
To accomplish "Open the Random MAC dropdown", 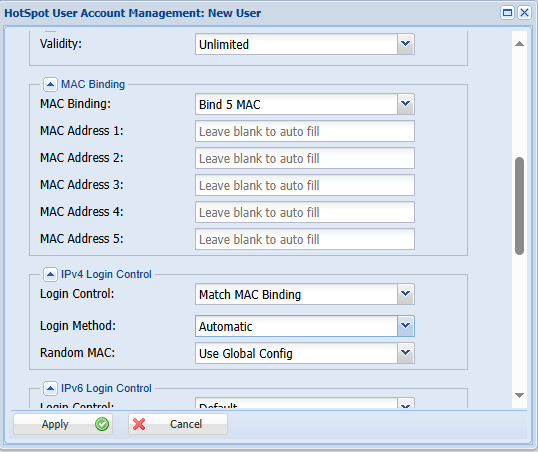I will click(x=406, y=353).
